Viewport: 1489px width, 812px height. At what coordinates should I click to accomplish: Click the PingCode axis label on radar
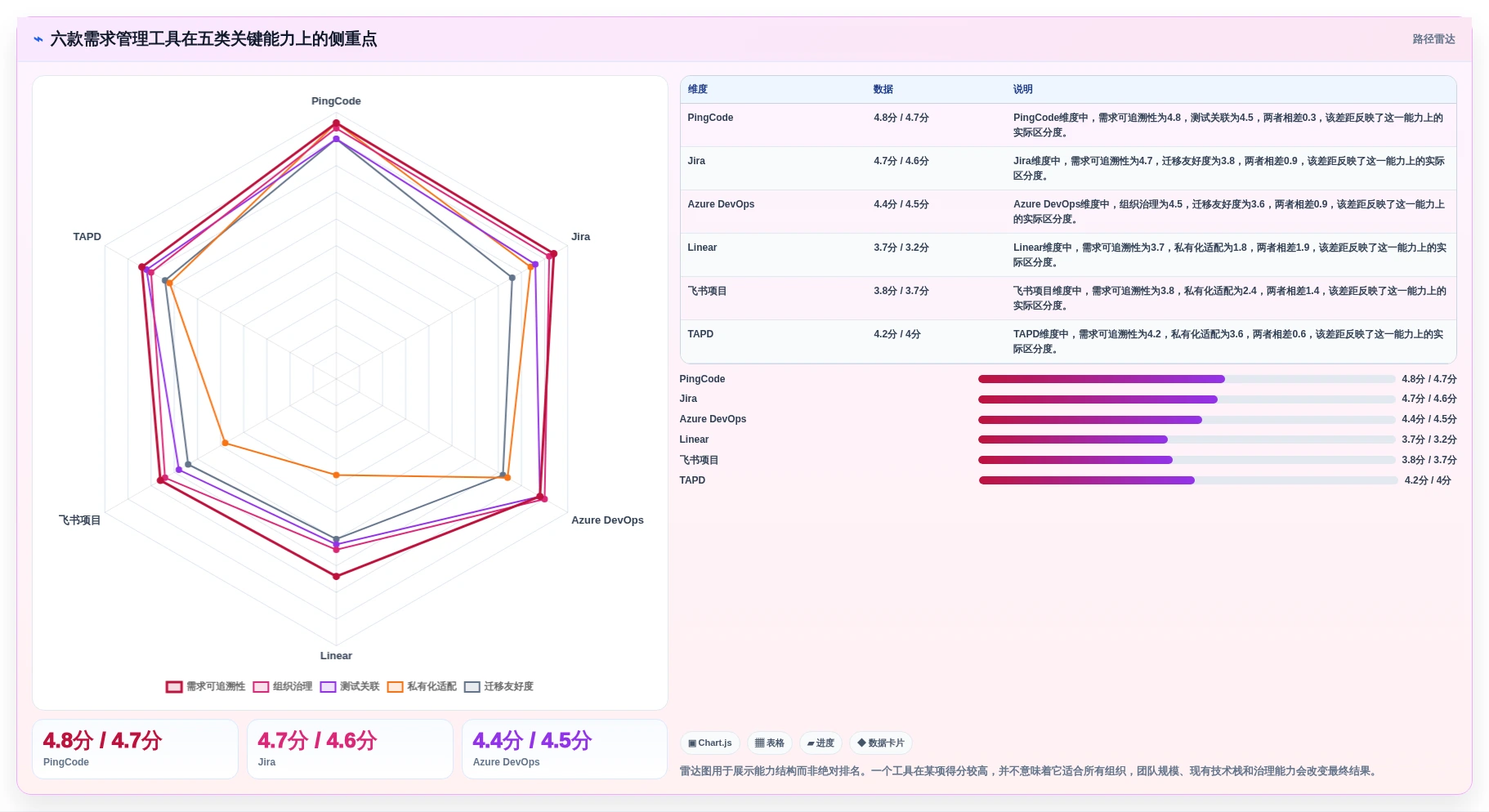pyautogui.click(x=336, y=101)
